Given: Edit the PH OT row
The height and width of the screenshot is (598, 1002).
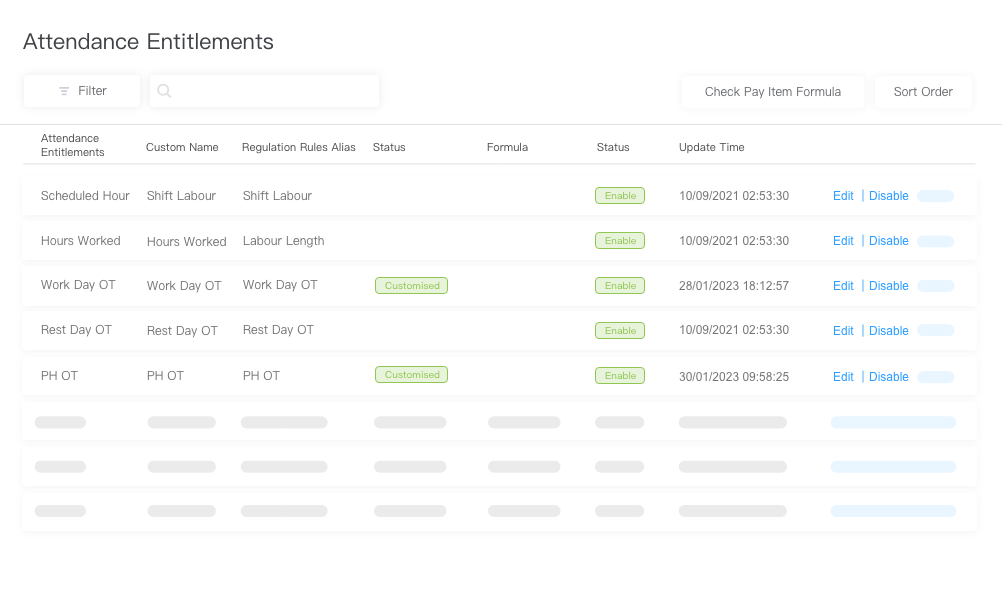Looking at the screenshot, I should (843, 377).
